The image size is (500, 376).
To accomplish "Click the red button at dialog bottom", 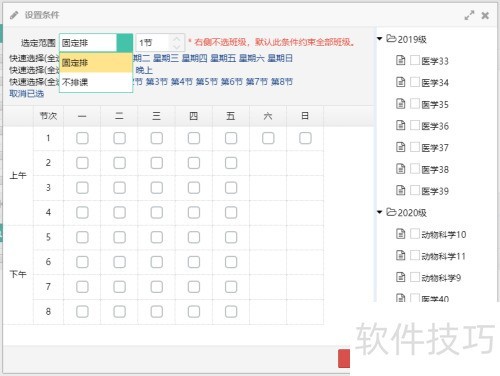I will click(x=344, y=358).
